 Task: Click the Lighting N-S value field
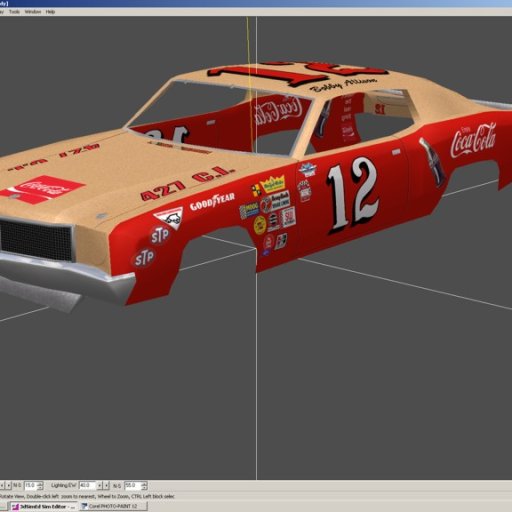pos(132,485)
